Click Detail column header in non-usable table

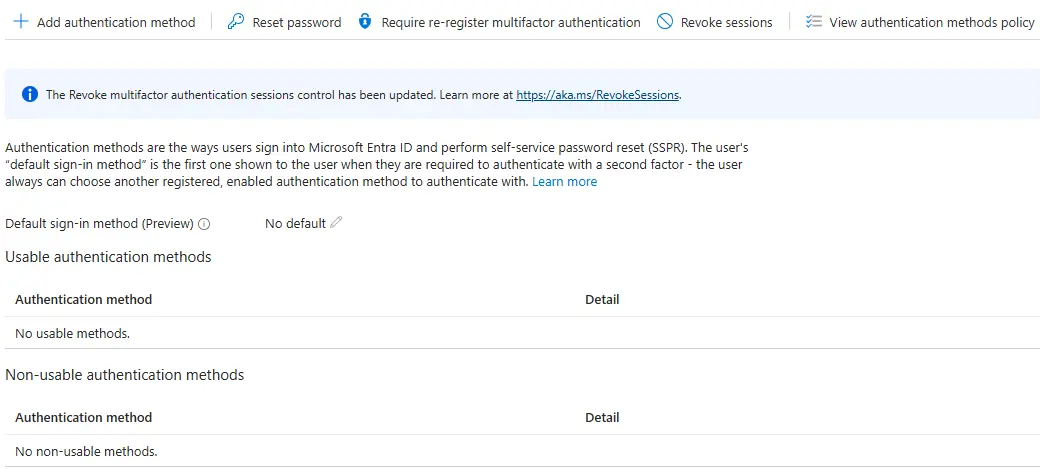(x=602, y=417)
